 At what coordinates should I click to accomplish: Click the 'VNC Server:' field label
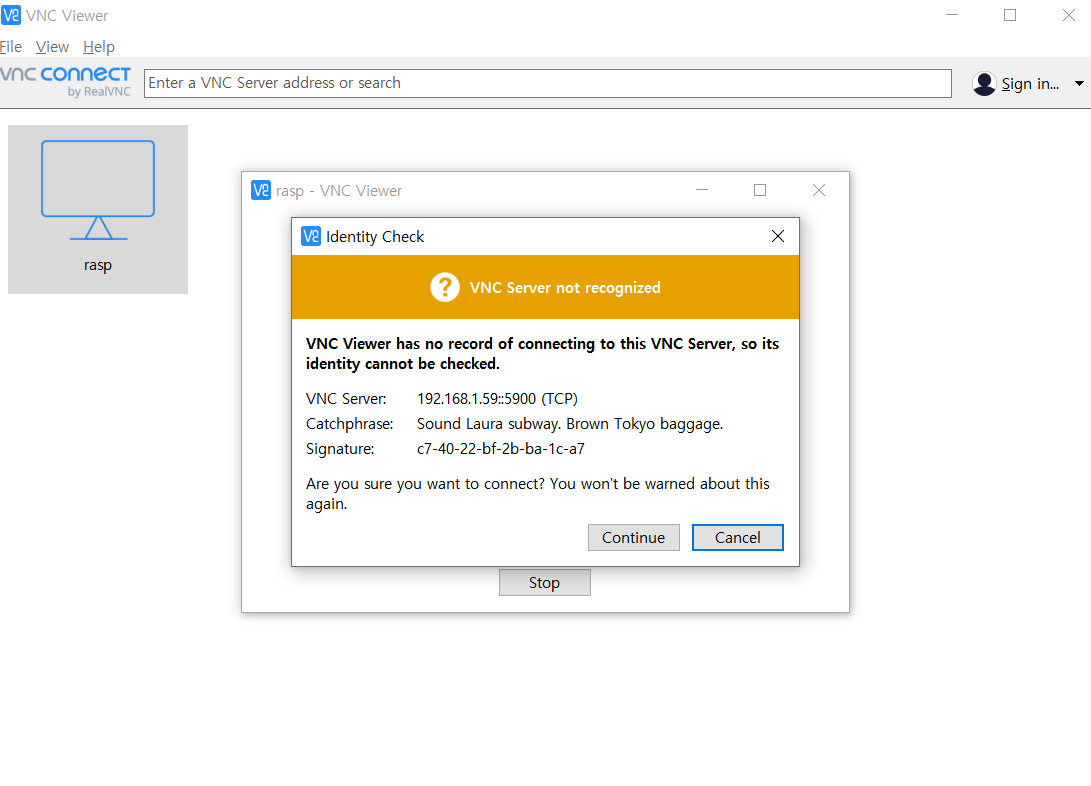346,399
